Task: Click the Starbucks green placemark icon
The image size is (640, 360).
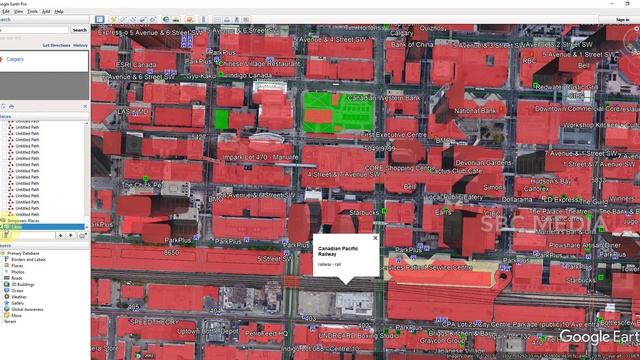Action: click(x=384, y=211)
